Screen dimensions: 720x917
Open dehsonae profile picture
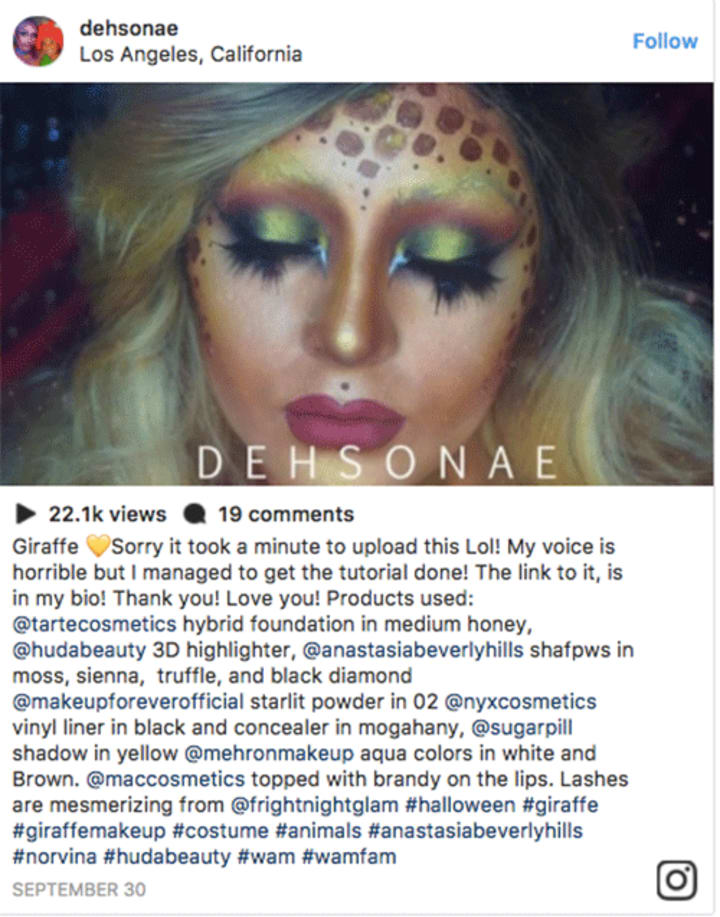(38, 41)
